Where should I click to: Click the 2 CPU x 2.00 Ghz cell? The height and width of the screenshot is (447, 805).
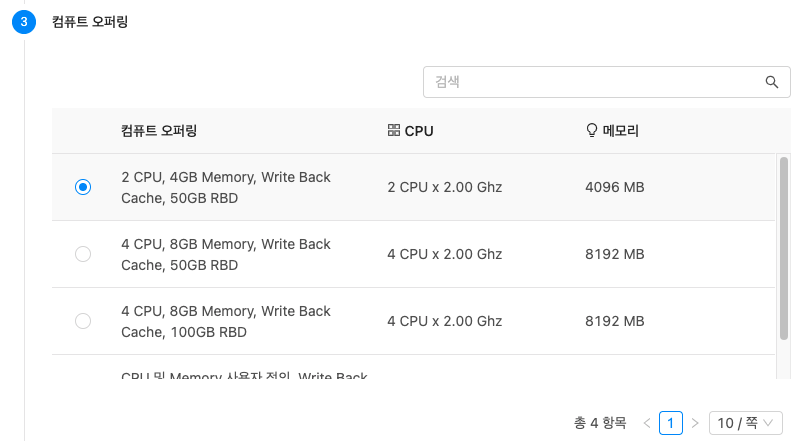[445, 187]
